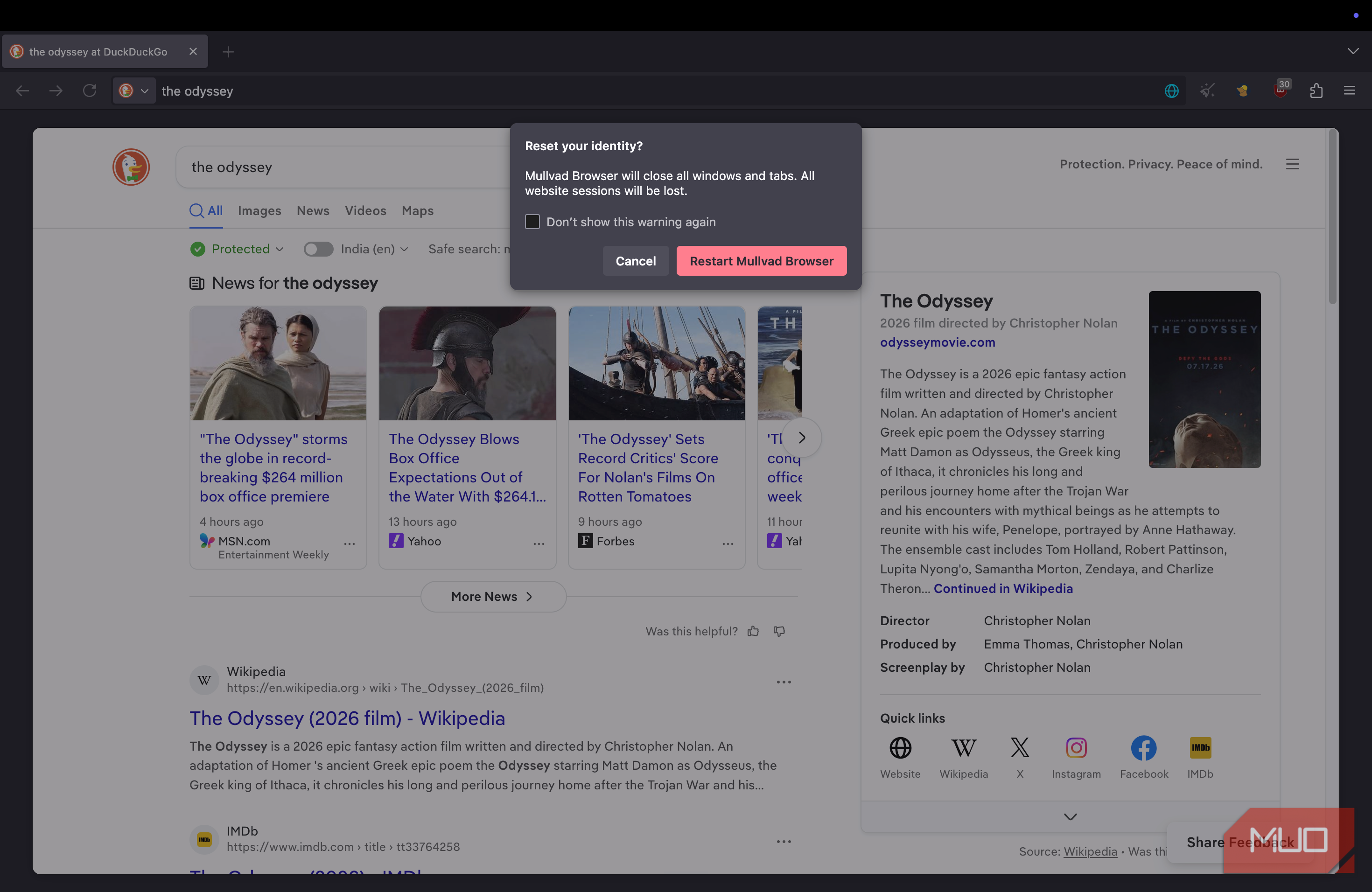Cancel the identity reset dialog
Screen dimensions: 1372x892
[x=635, y=261]
